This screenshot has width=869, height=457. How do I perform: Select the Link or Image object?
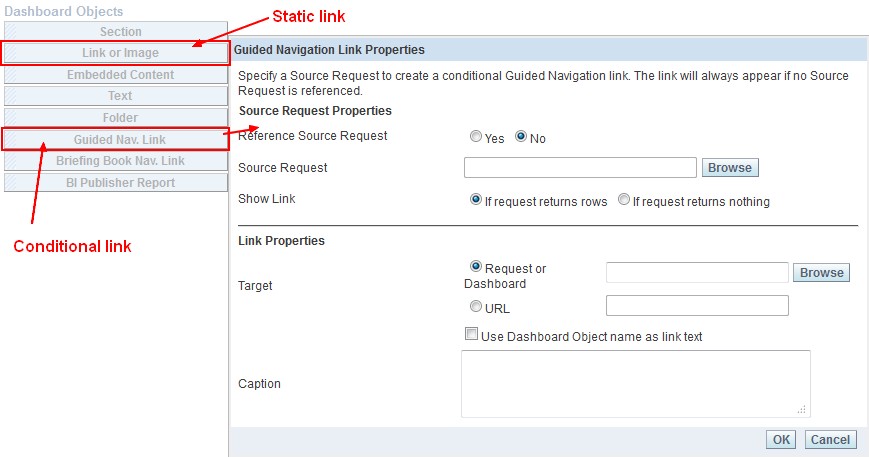[x=120, y=53]
